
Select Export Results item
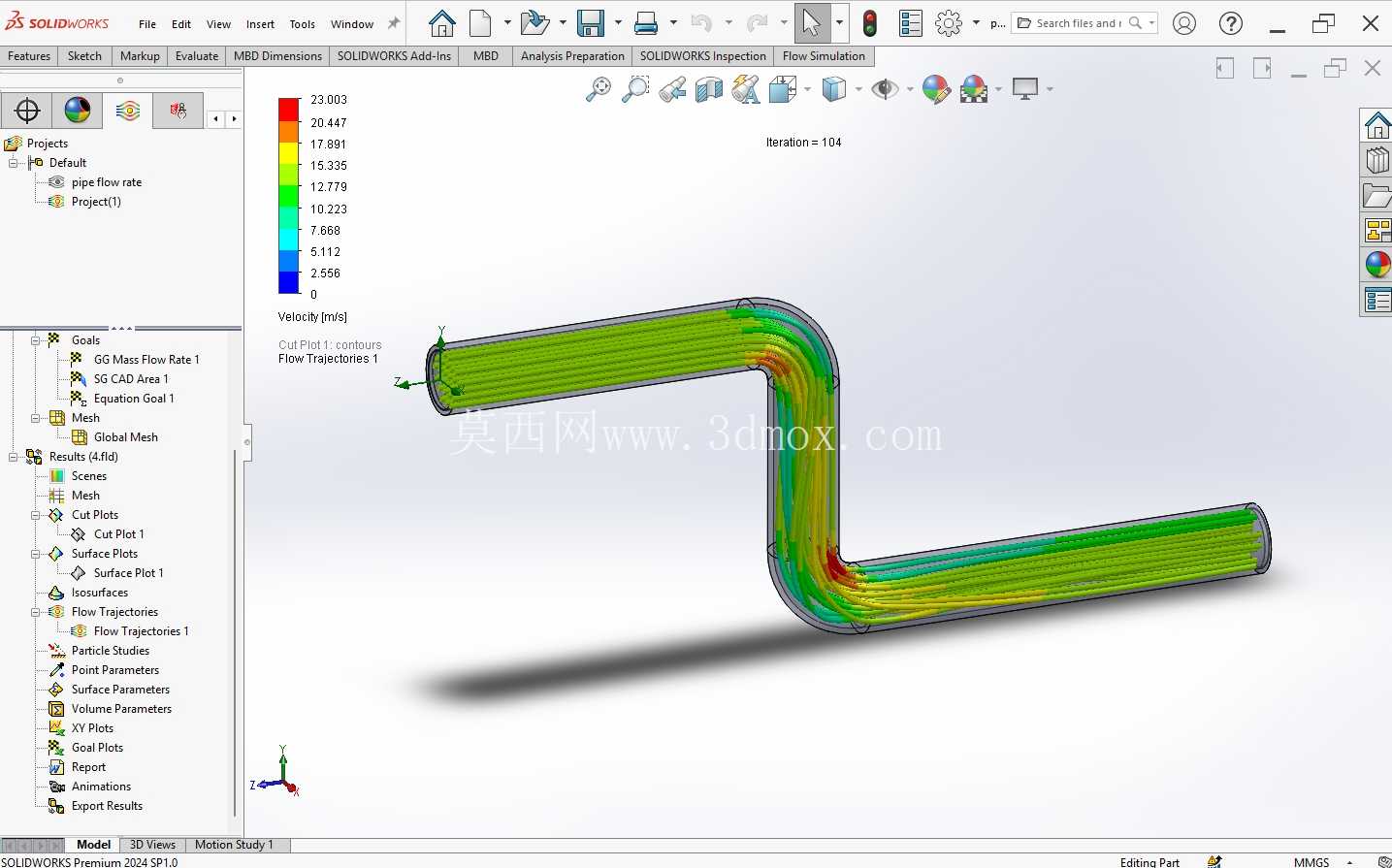(x=107, y=806)
